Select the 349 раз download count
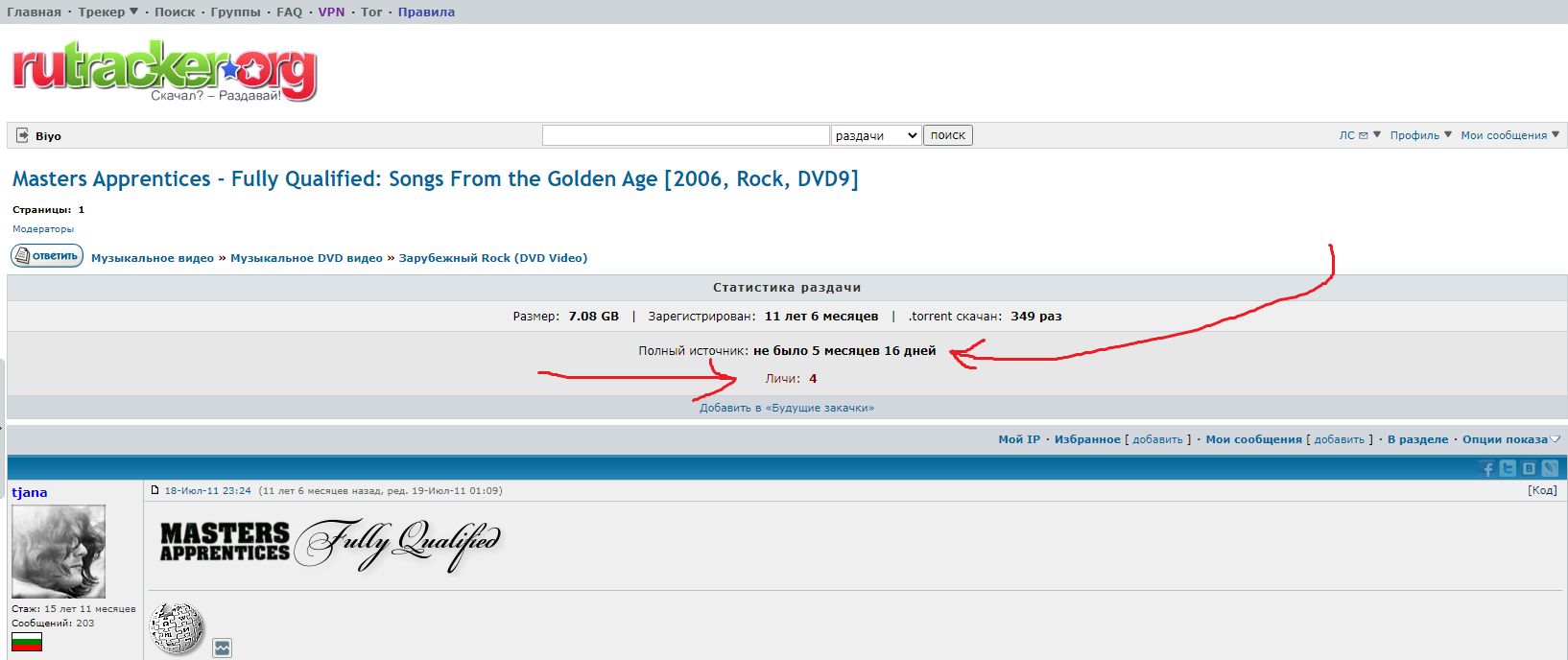1568x660 pixels. [x=1035, y=316]
